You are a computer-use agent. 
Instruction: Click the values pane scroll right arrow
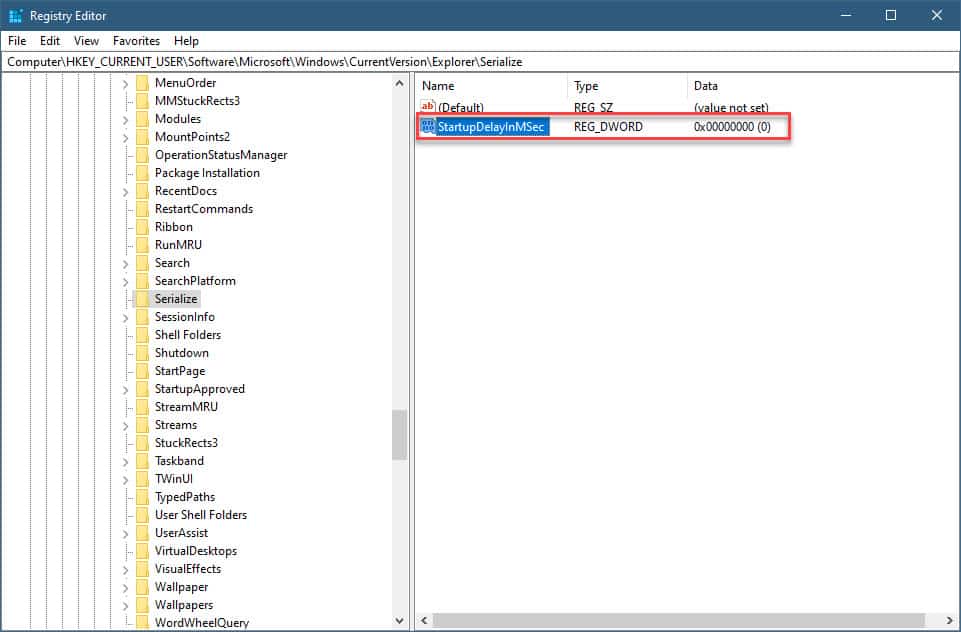[949, 620]
